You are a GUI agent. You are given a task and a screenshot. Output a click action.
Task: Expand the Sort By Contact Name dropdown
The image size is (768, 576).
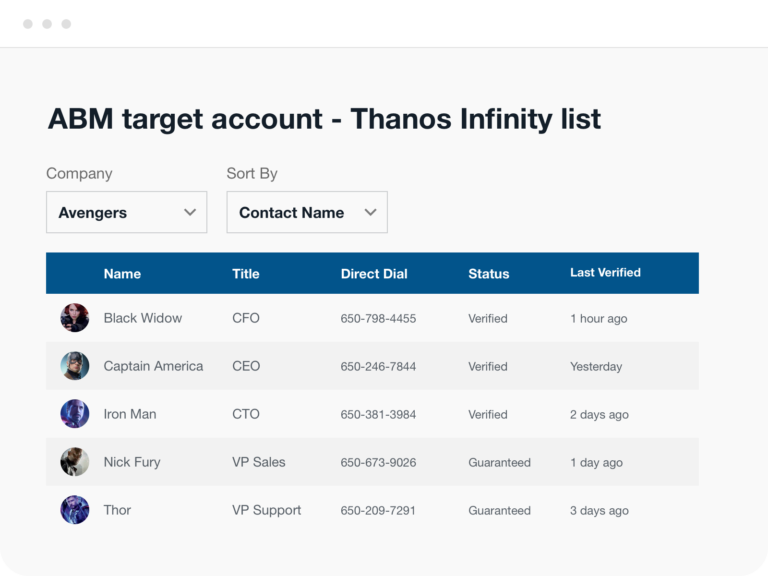pos(307,212)
